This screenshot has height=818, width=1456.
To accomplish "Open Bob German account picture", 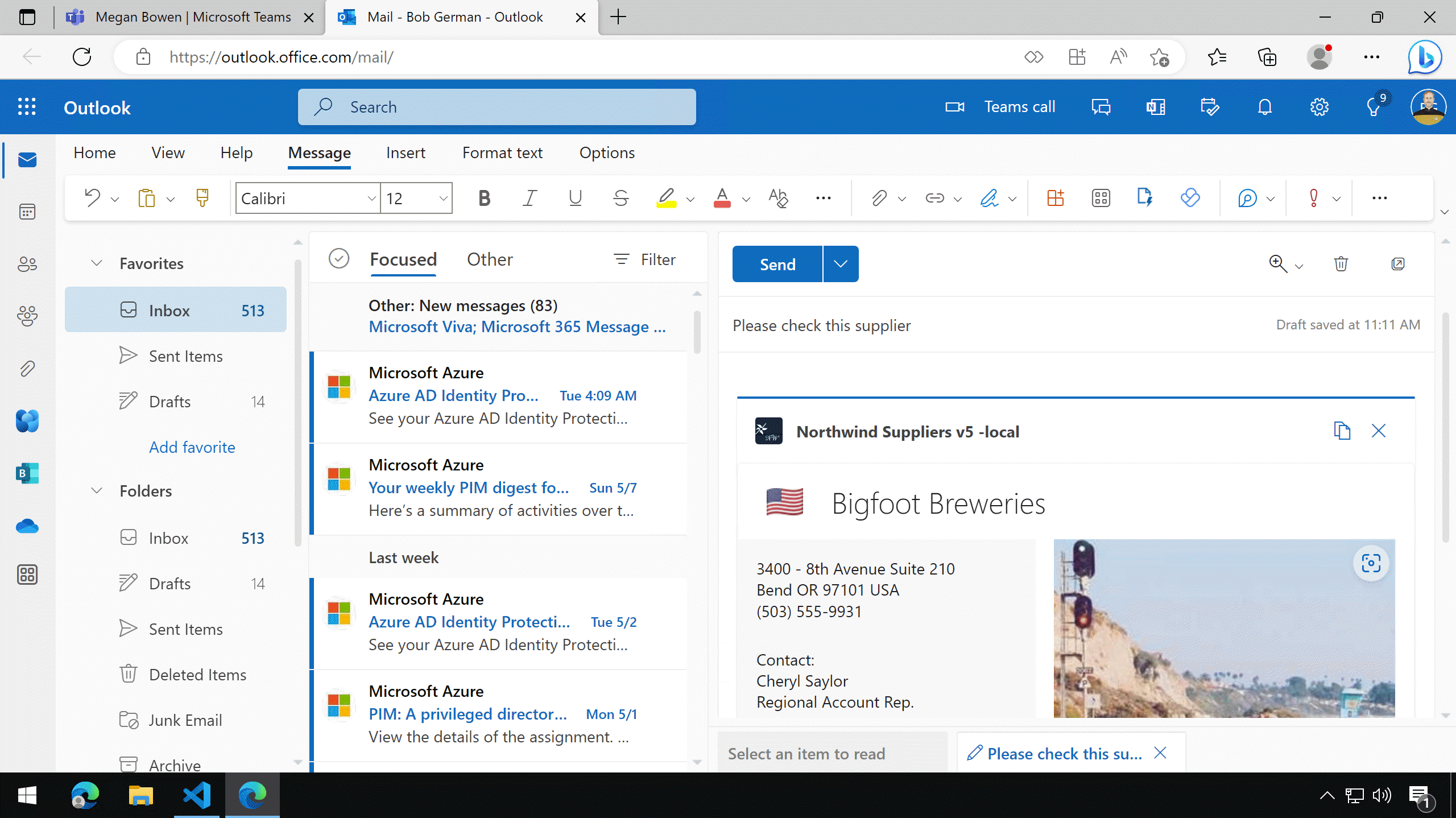I will click(x=1428, y=107).
